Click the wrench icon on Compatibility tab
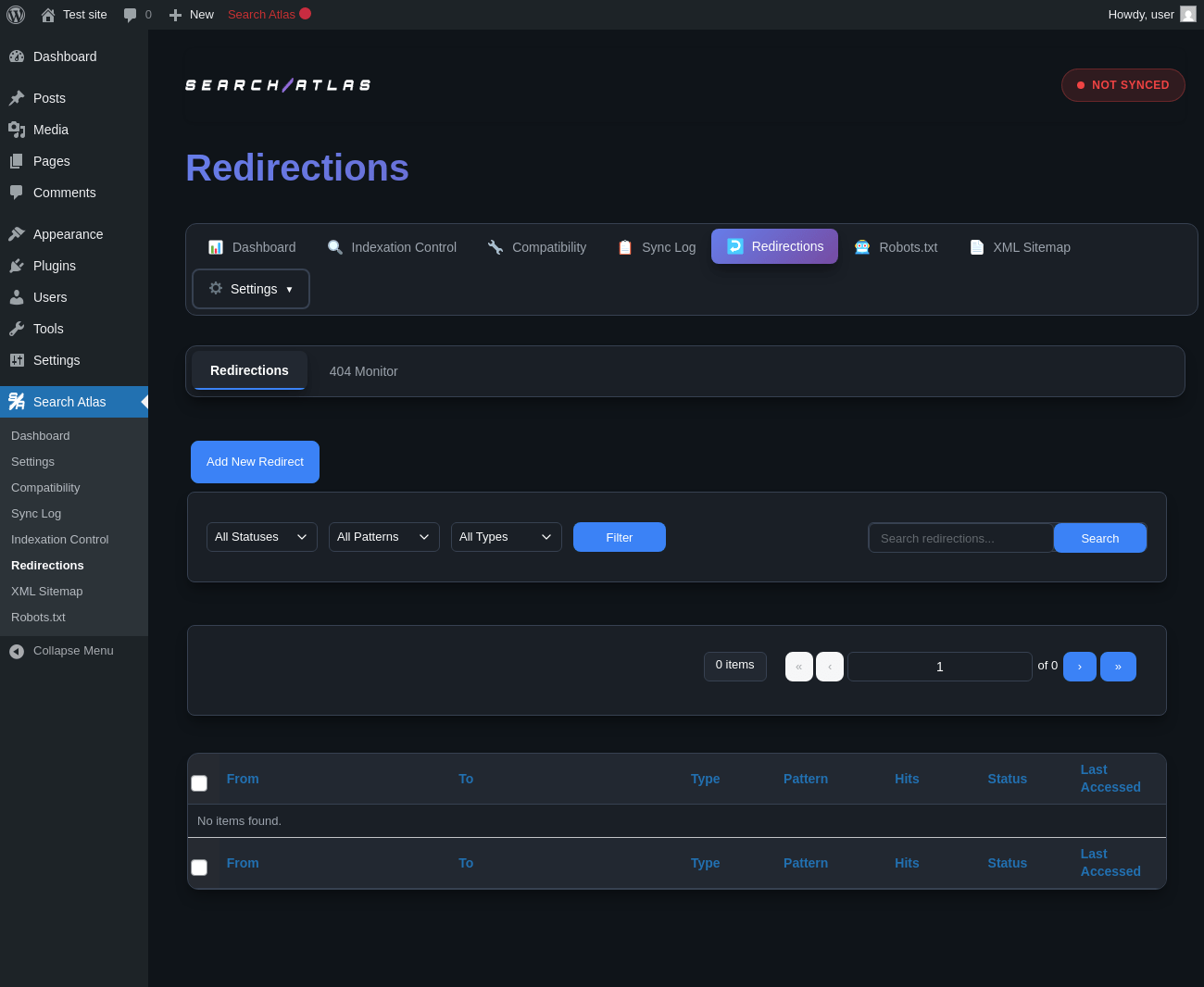This screenshot has height=987, width=1204. [x=495, y=247]
